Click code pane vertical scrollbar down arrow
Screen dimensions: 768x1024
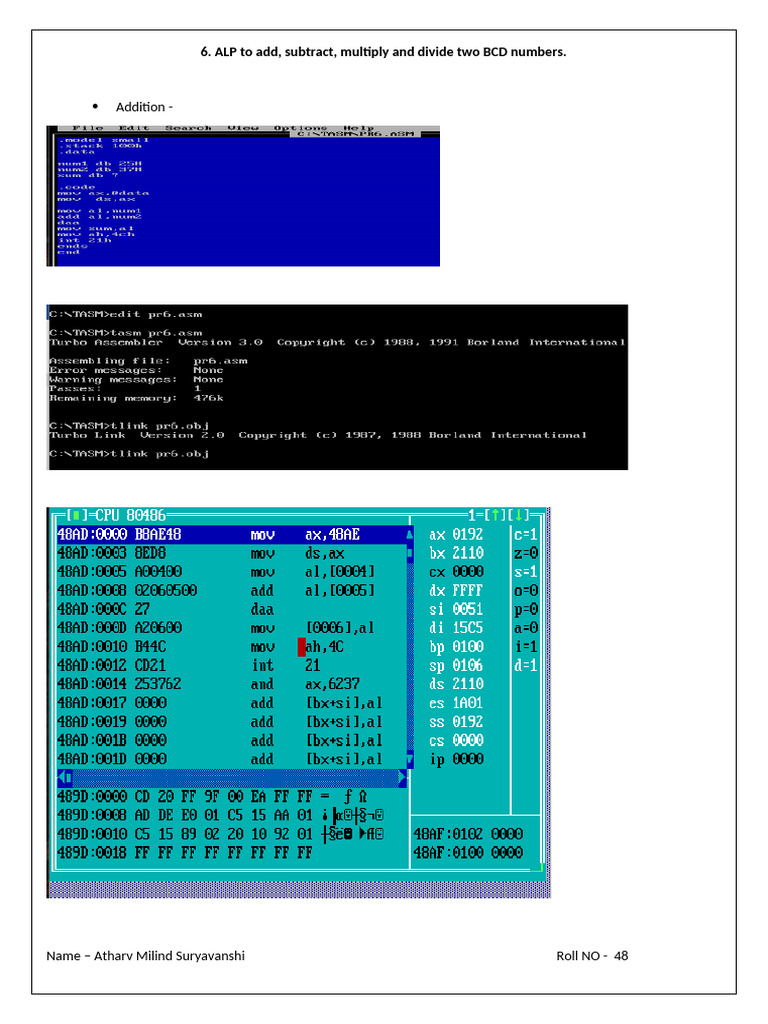[x=410, y=760]
